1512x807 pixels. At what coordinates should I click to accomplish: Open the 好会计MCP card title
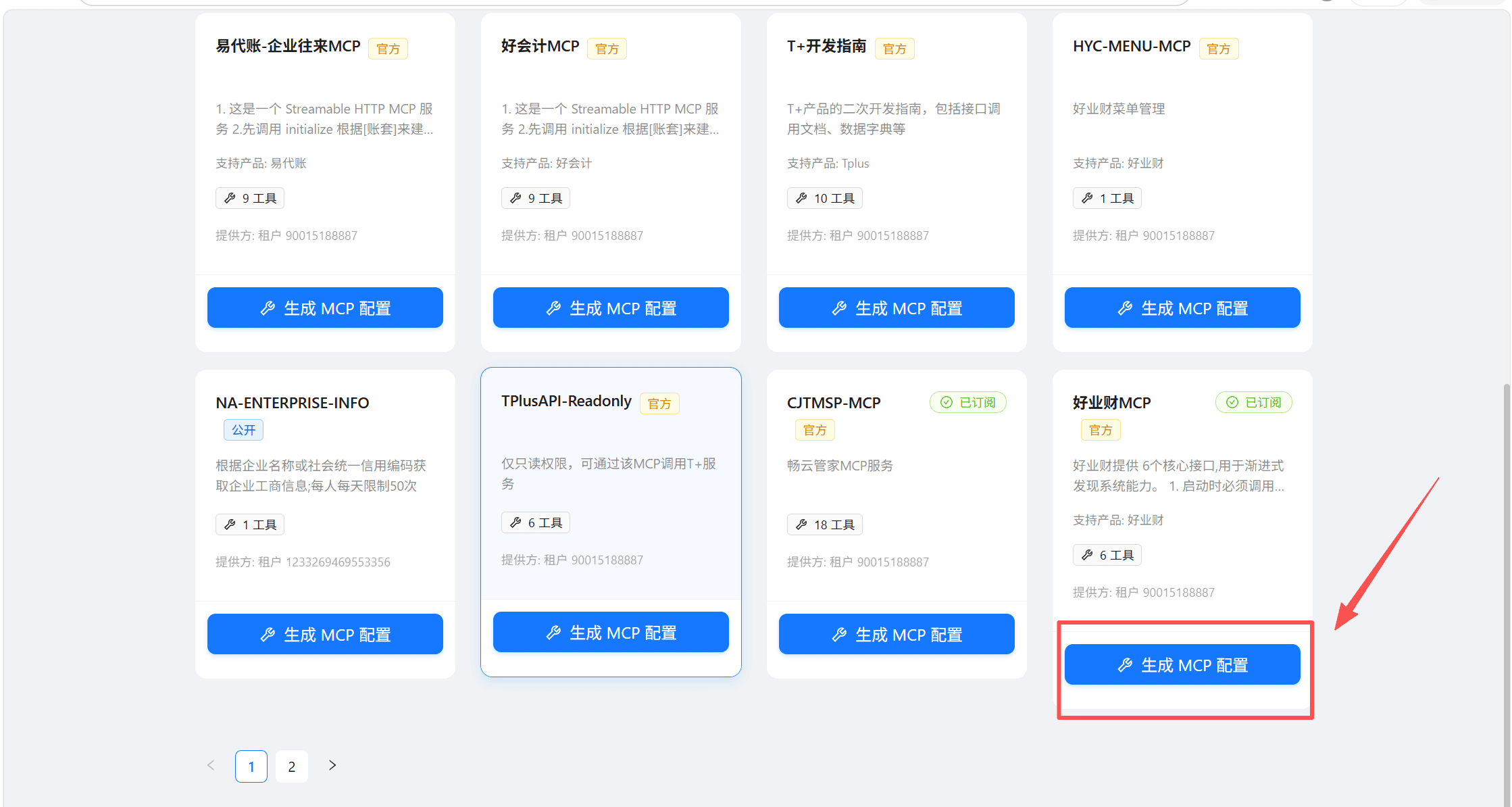point(540,46)
